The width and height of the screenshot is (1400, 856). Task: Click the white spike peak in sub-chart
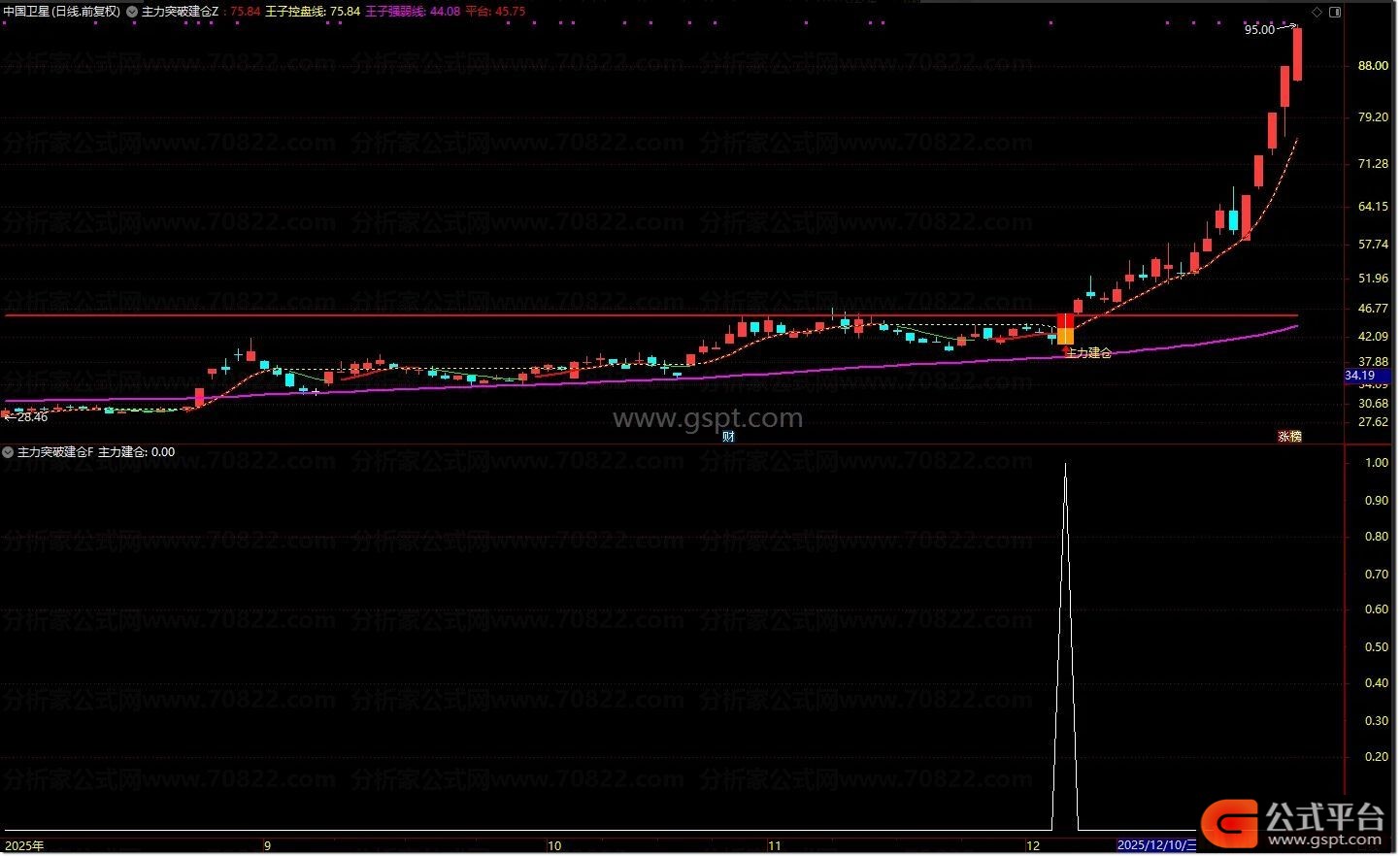point(1065,465)
